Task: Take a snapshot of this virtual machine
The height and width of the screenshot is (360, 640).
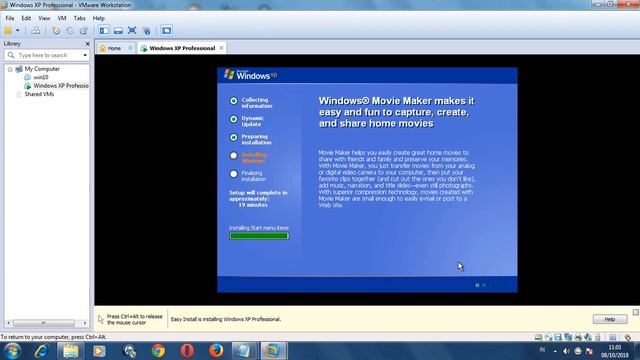Action: pos(56,31)
